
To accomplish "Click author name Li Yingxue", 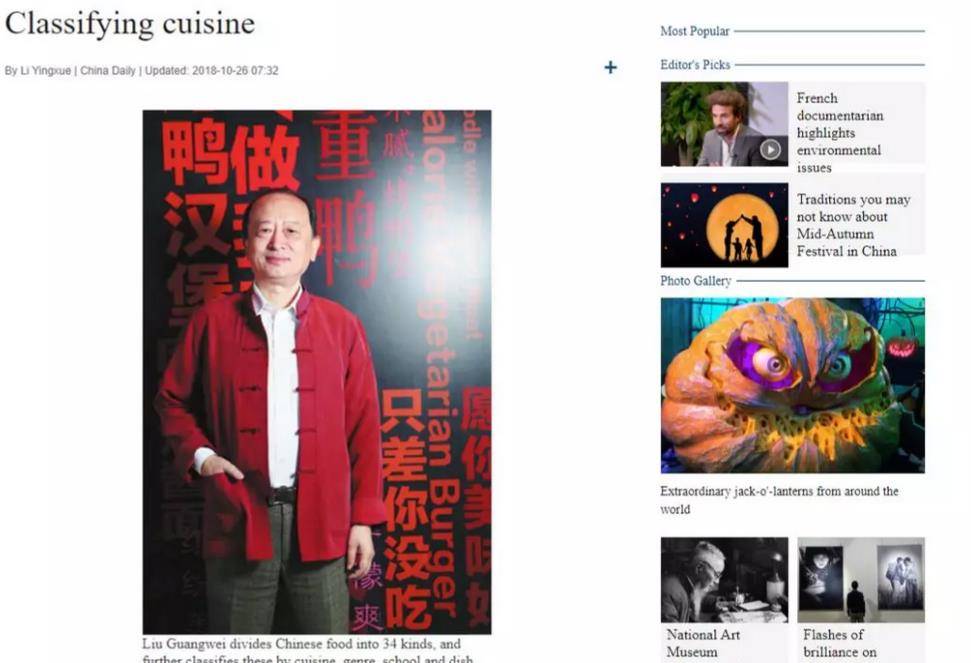I will coord(45,71).
